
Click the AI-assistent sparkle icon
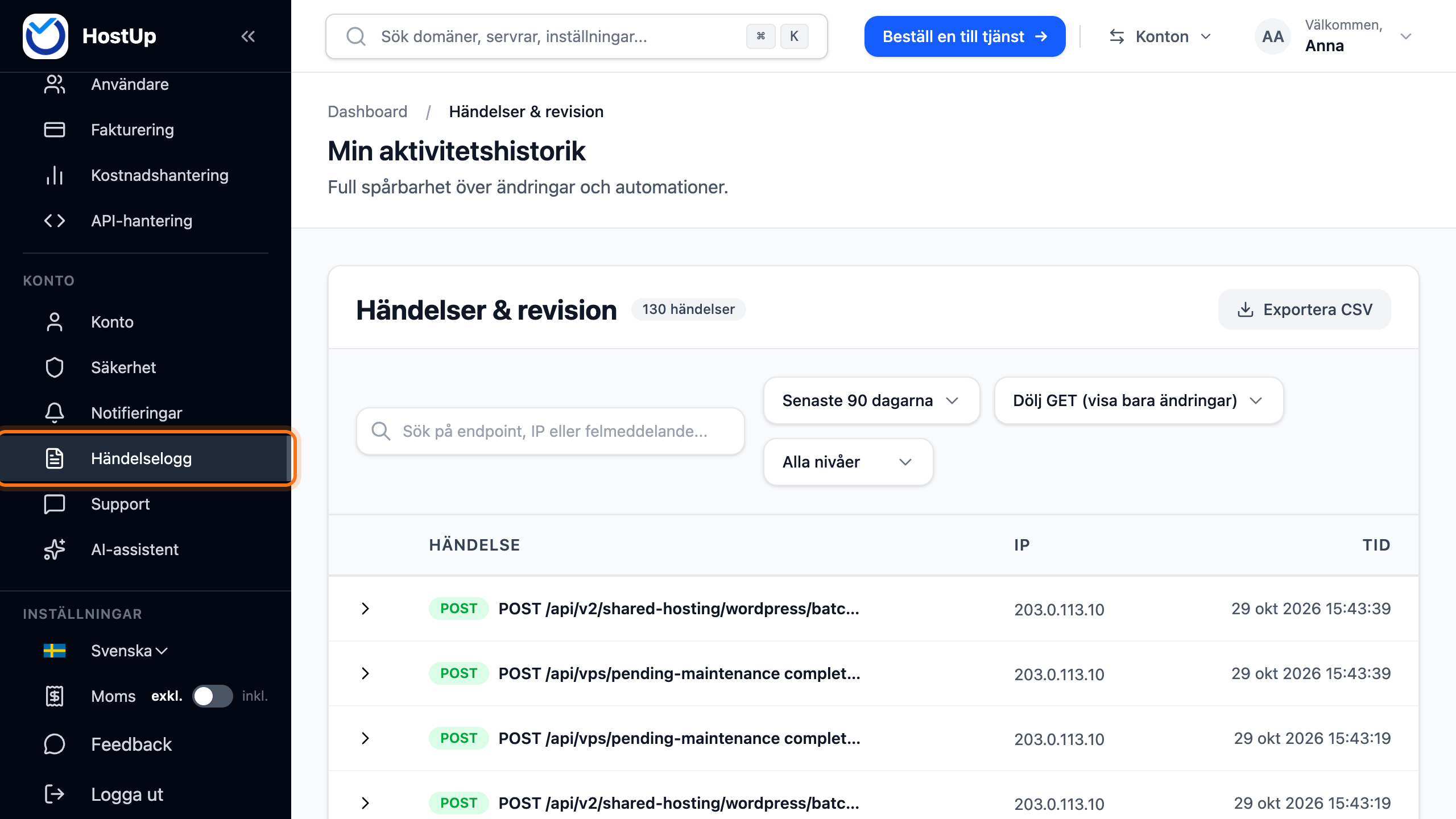pos(55,549)
